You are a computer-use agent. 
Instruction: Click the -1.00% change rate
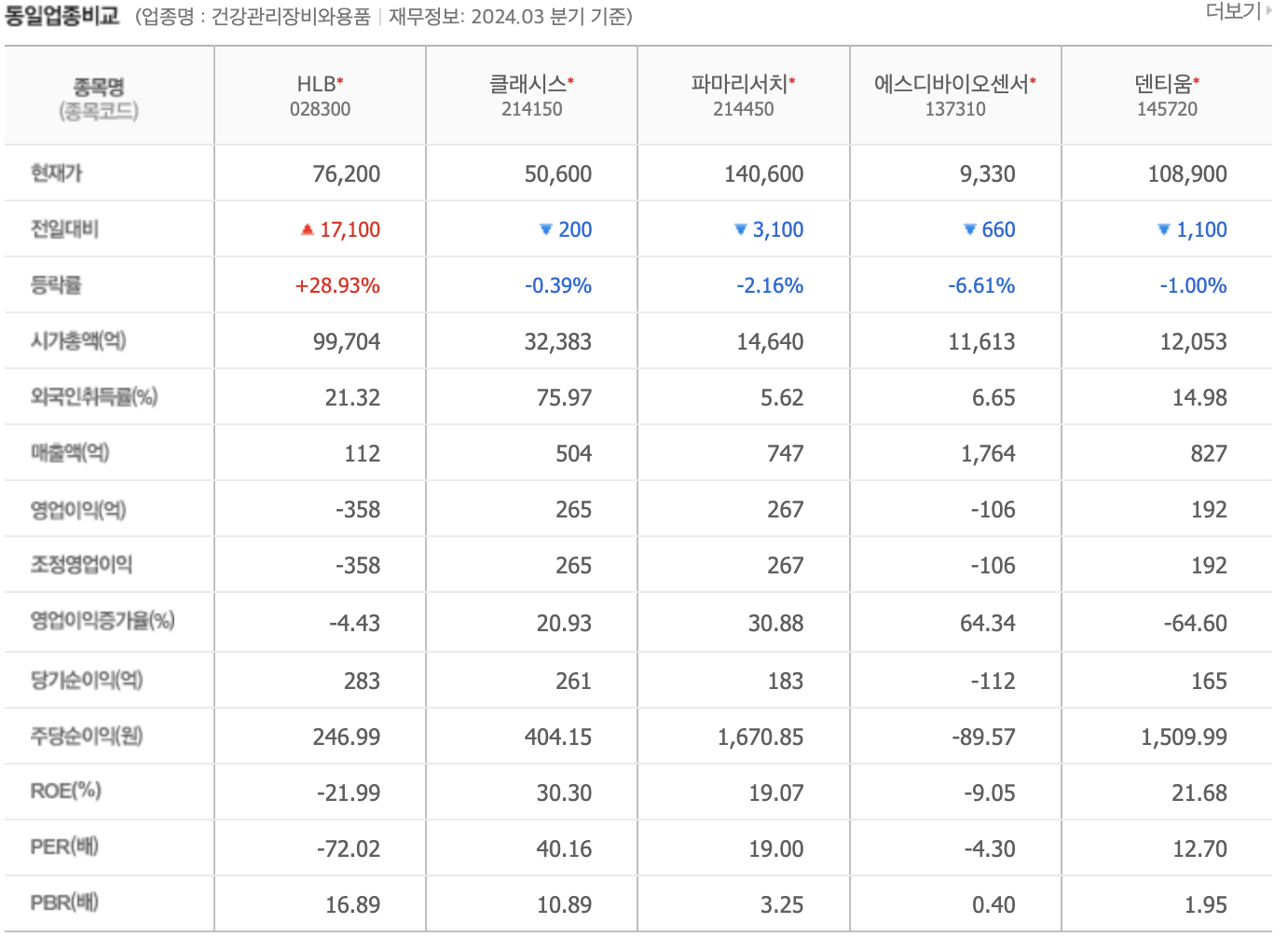coord(1193,286)
